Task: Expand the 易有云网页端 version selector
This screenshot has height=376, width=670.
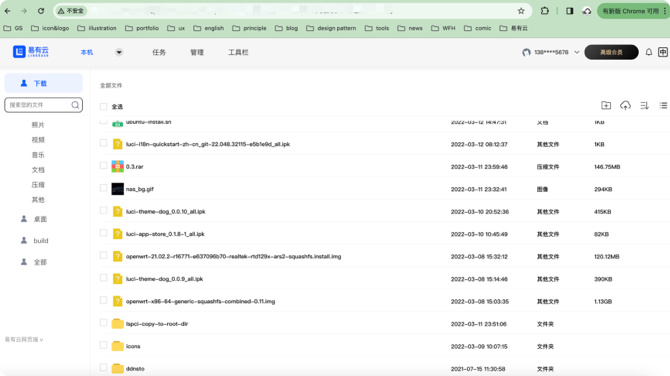Action: pos(24,340)
